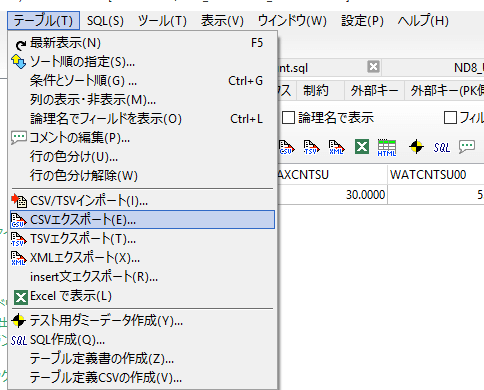Viewport: 484px width, 390px height.
Task: Click XML export icon in right toolbar
Action: coord(337,147)
